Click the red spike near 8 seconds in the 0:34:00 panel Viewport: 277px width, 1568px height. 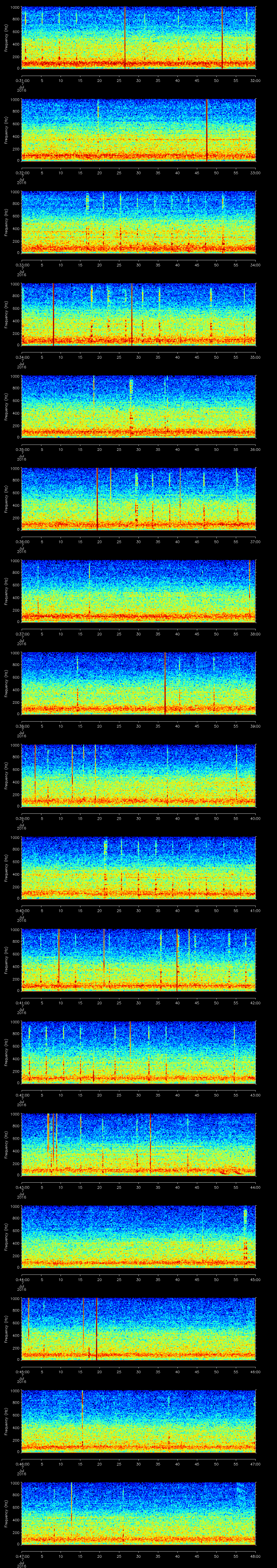tap(54, 314)
